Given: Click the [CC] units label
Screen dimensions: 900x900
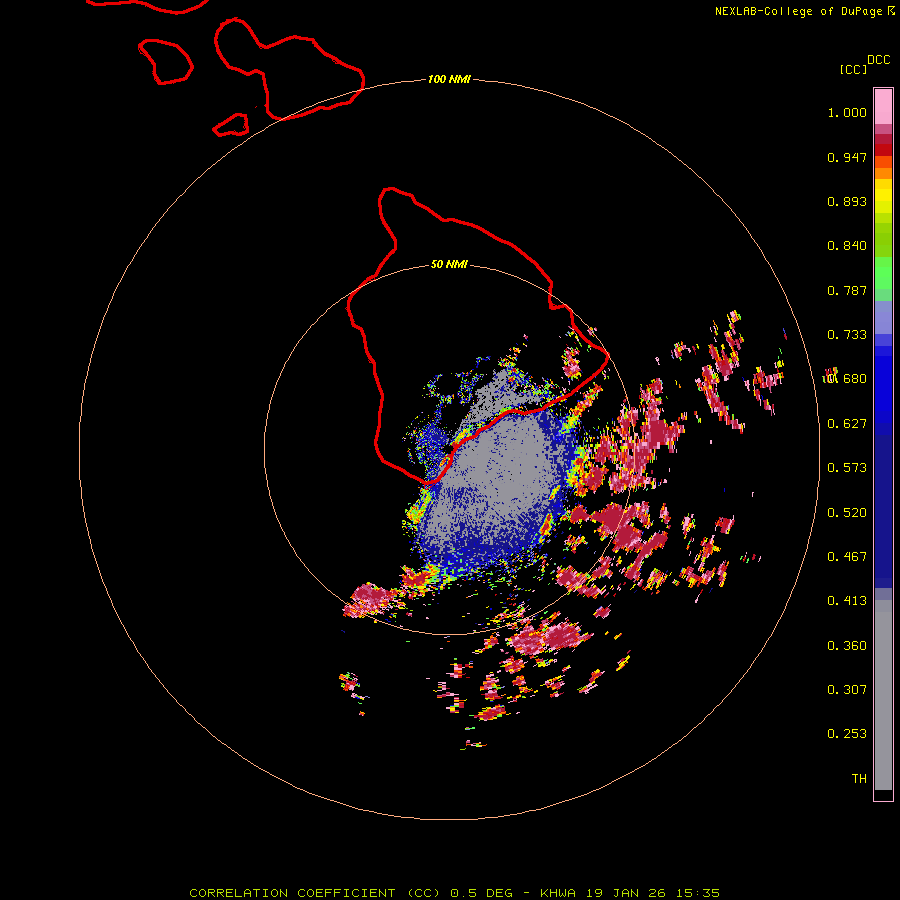Looking at the screenshot, I should coord(853,69).
